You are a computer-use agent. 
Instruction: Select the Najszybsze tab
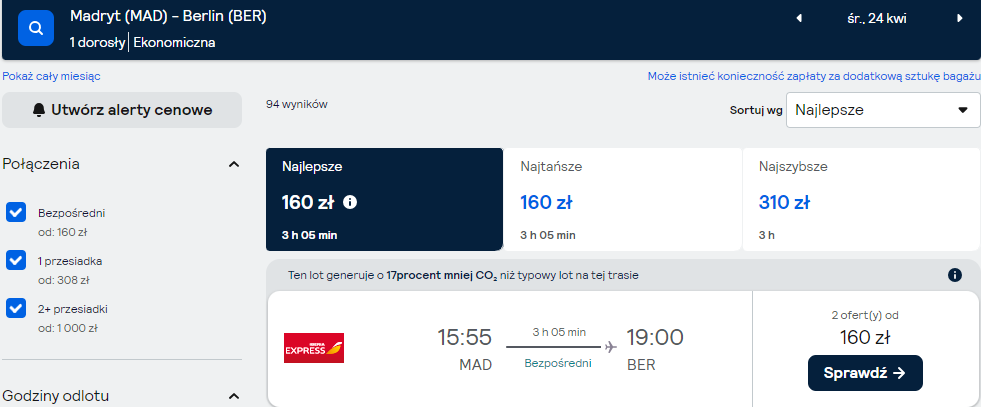[862, 199]
